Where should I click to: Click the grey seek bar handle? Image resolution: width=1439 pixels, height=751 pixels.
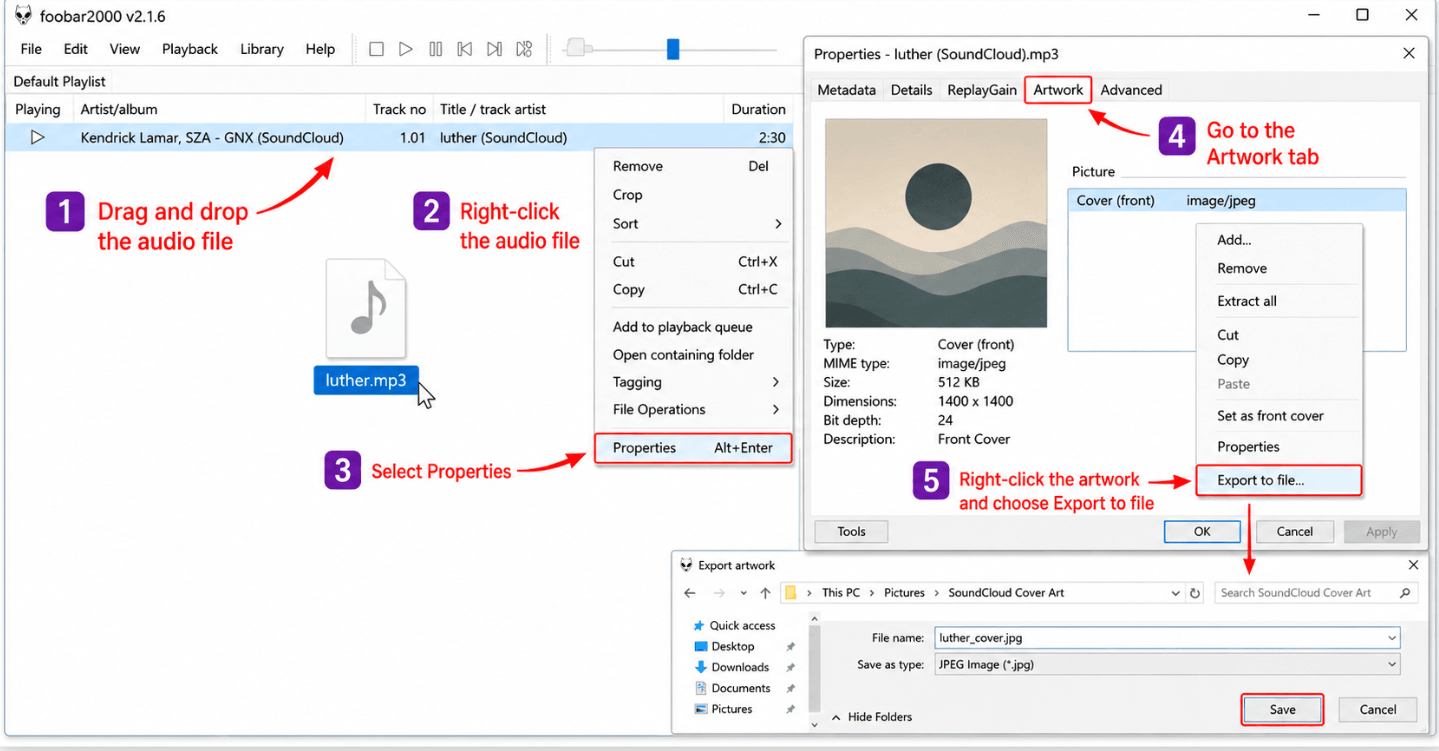[577, 48]
